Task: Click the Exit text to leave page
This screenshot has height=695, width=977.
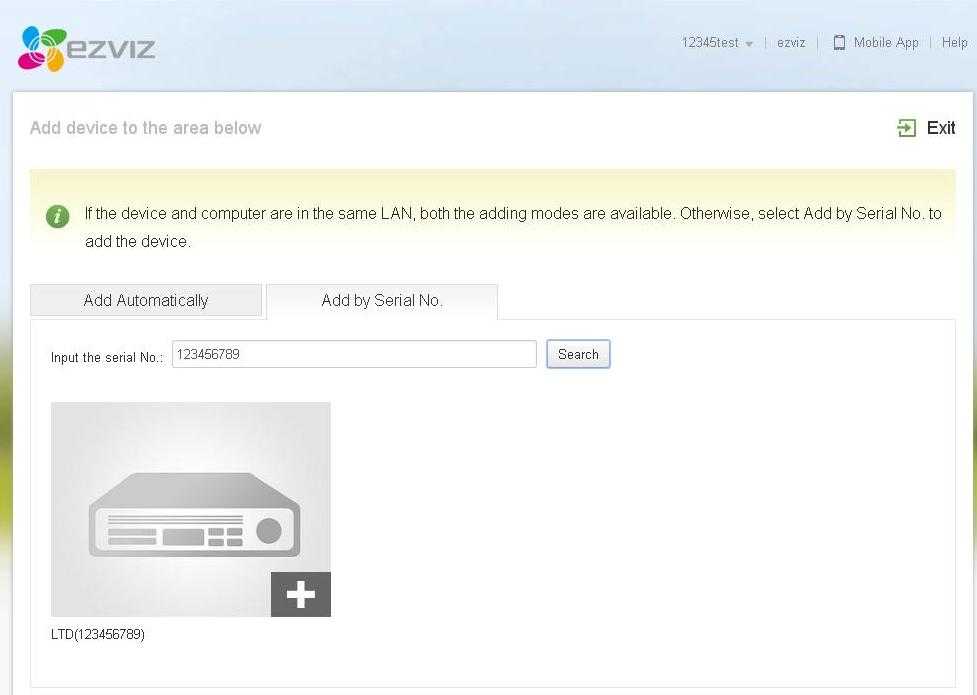Action: pos(941,128)
